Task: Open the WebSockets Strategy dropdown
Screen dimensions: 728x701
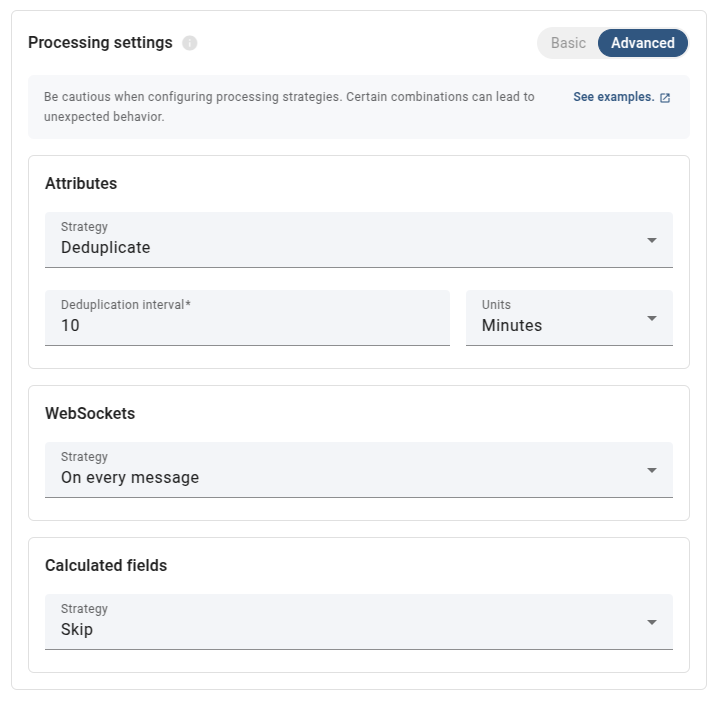Action: (x=340, y=470)
